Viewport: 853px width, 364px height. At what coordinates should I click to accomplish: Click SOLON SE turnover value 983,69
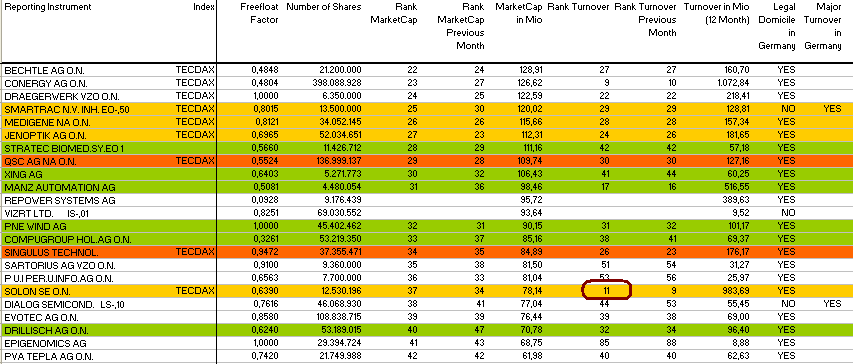coord(736,291)
